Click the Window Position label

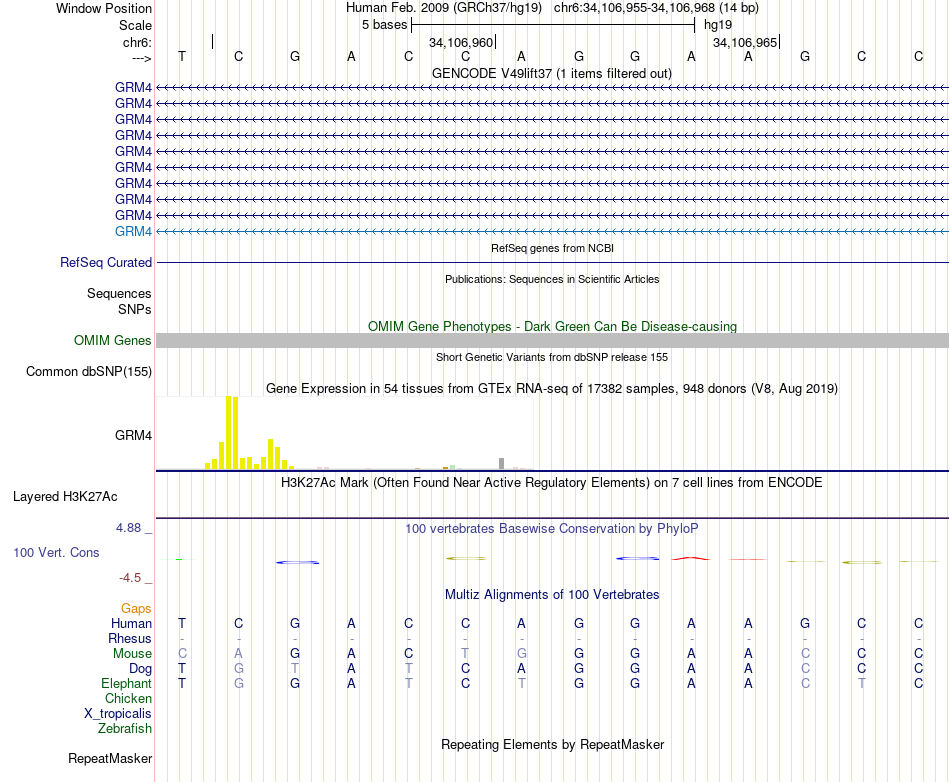click(x=104, y=8)
